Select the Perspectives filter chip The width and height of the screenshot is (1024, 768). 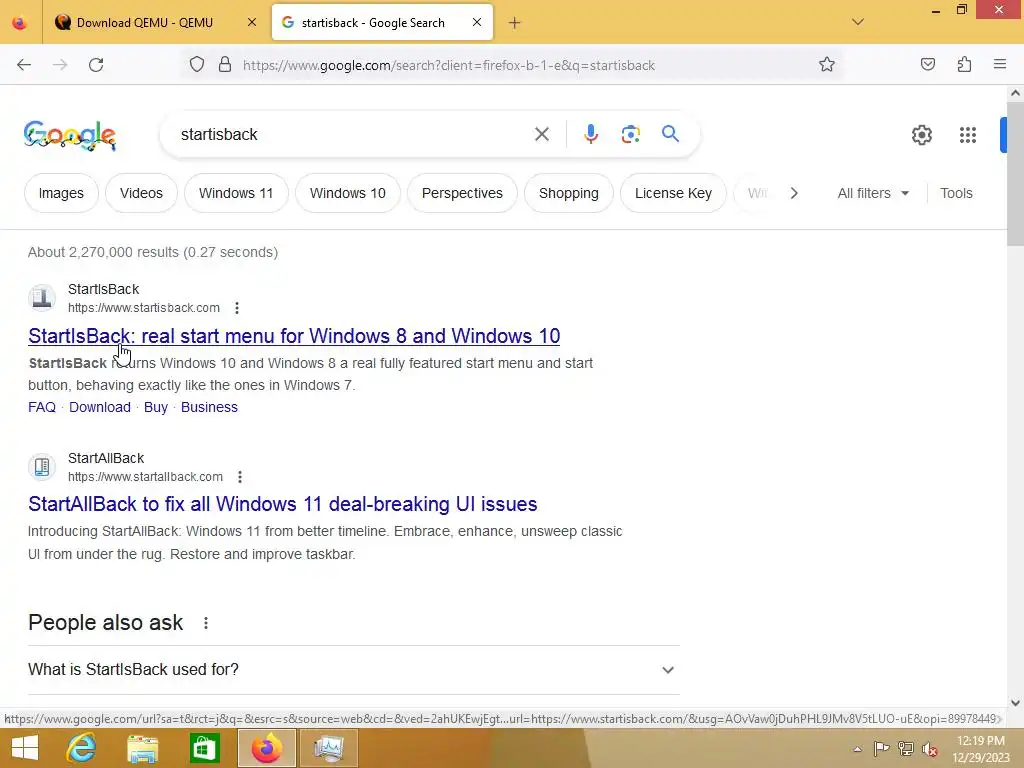coord(462,193)
